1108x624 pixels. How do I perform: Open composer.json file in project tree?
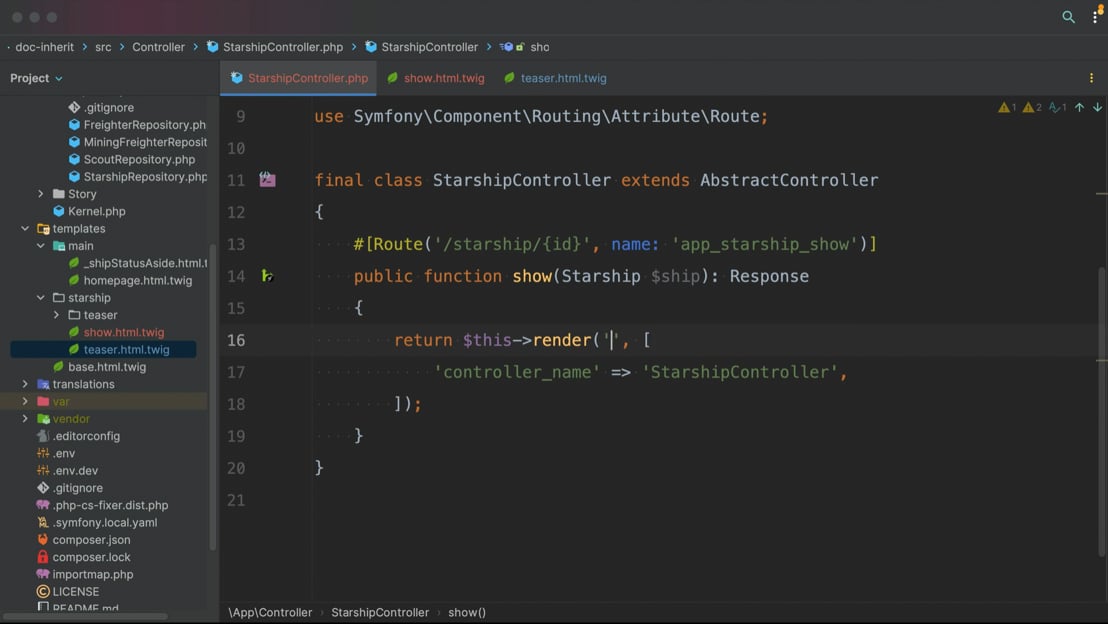(x=91, y=540)
